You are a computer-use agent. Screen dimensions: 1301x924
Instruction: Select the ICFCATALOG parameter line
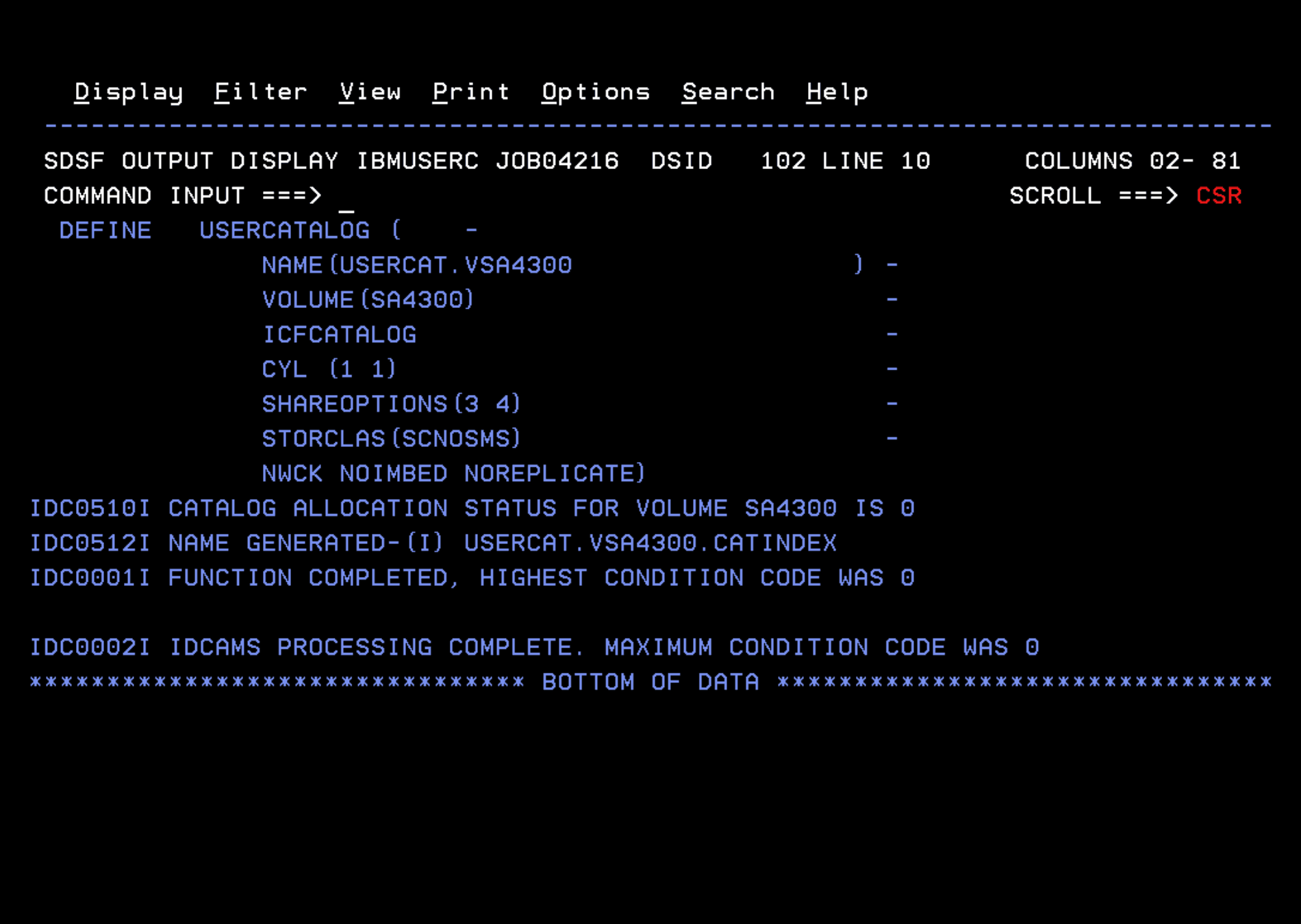pos(339,335)
